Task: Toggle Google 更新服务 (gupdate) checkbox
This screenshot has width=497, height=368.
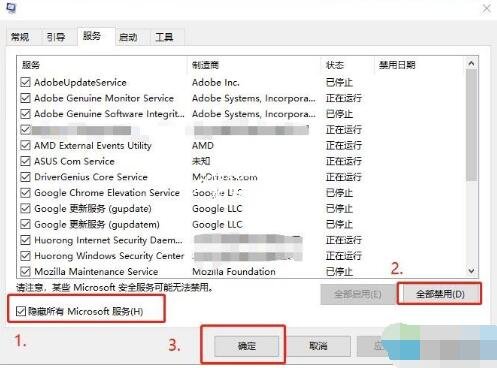Action: tap(26, 208)
